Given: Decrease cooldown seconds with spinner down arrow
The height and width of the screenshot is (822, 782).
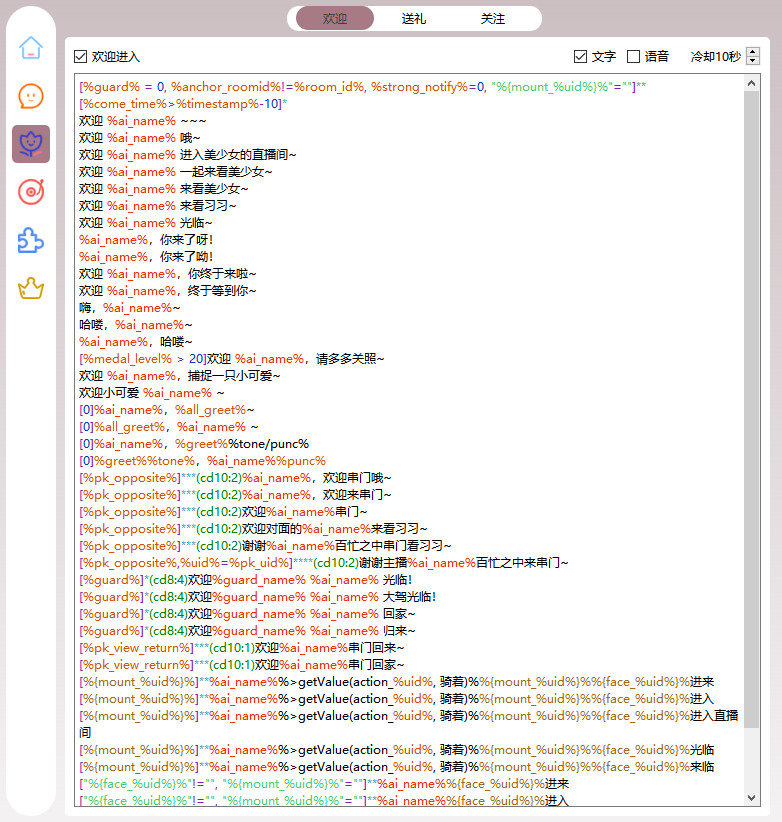Looking at the screenshot, I should pos(753,62).
